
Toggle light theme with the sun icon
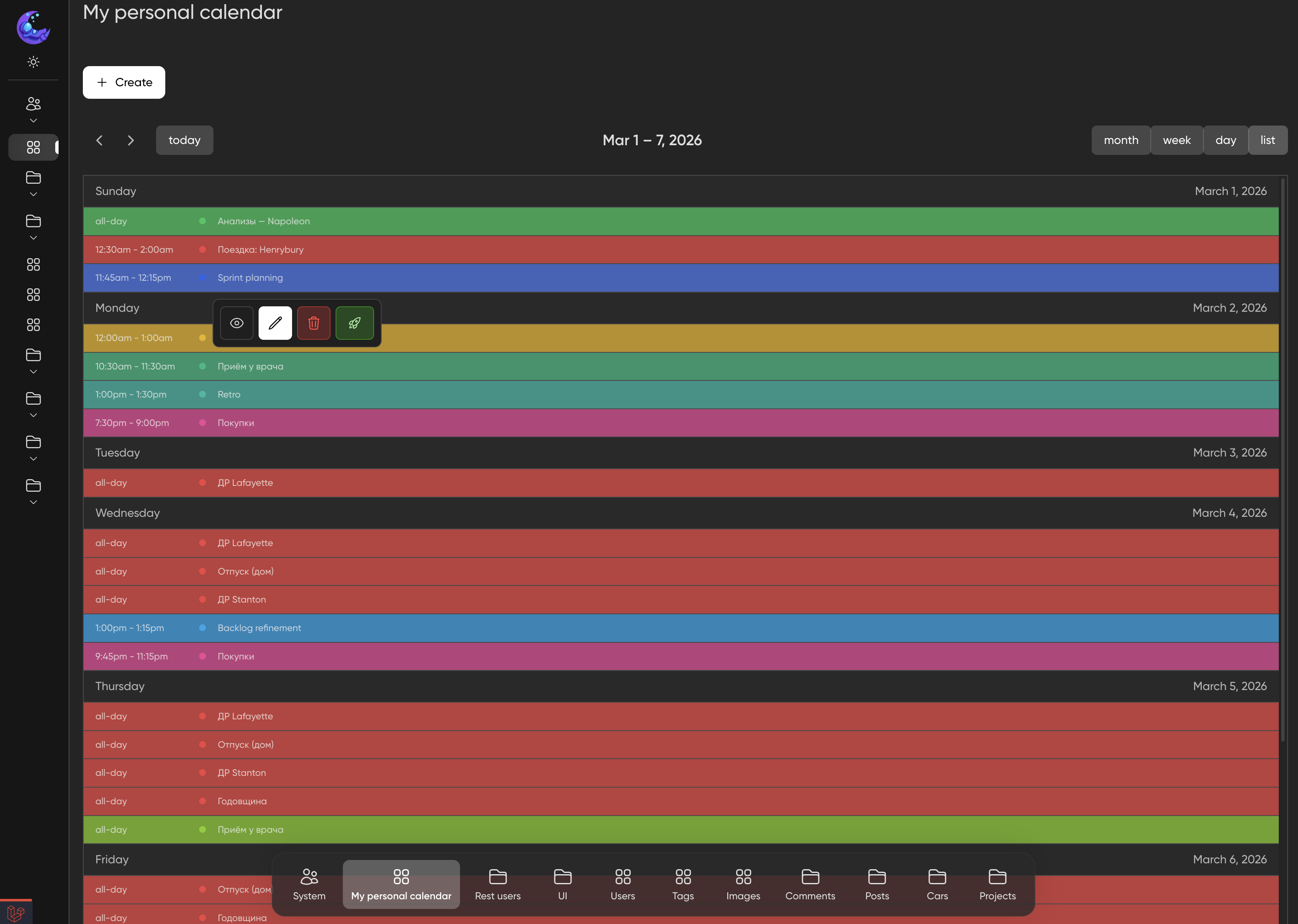33,62
